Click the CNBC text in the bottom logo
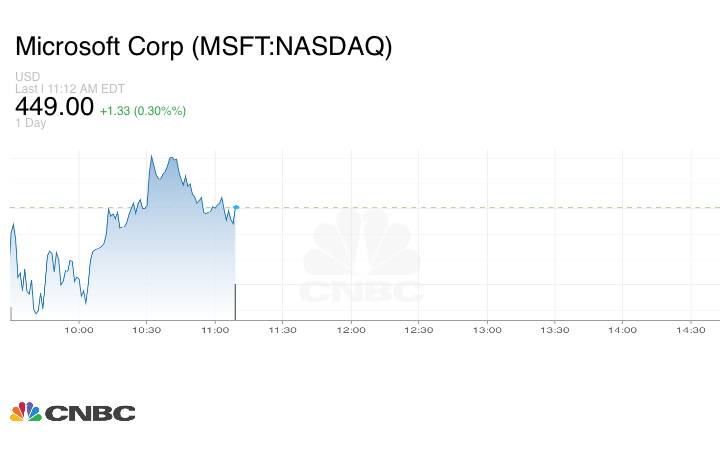The width and height of the screenshot is (720, 450). point(90,413)
